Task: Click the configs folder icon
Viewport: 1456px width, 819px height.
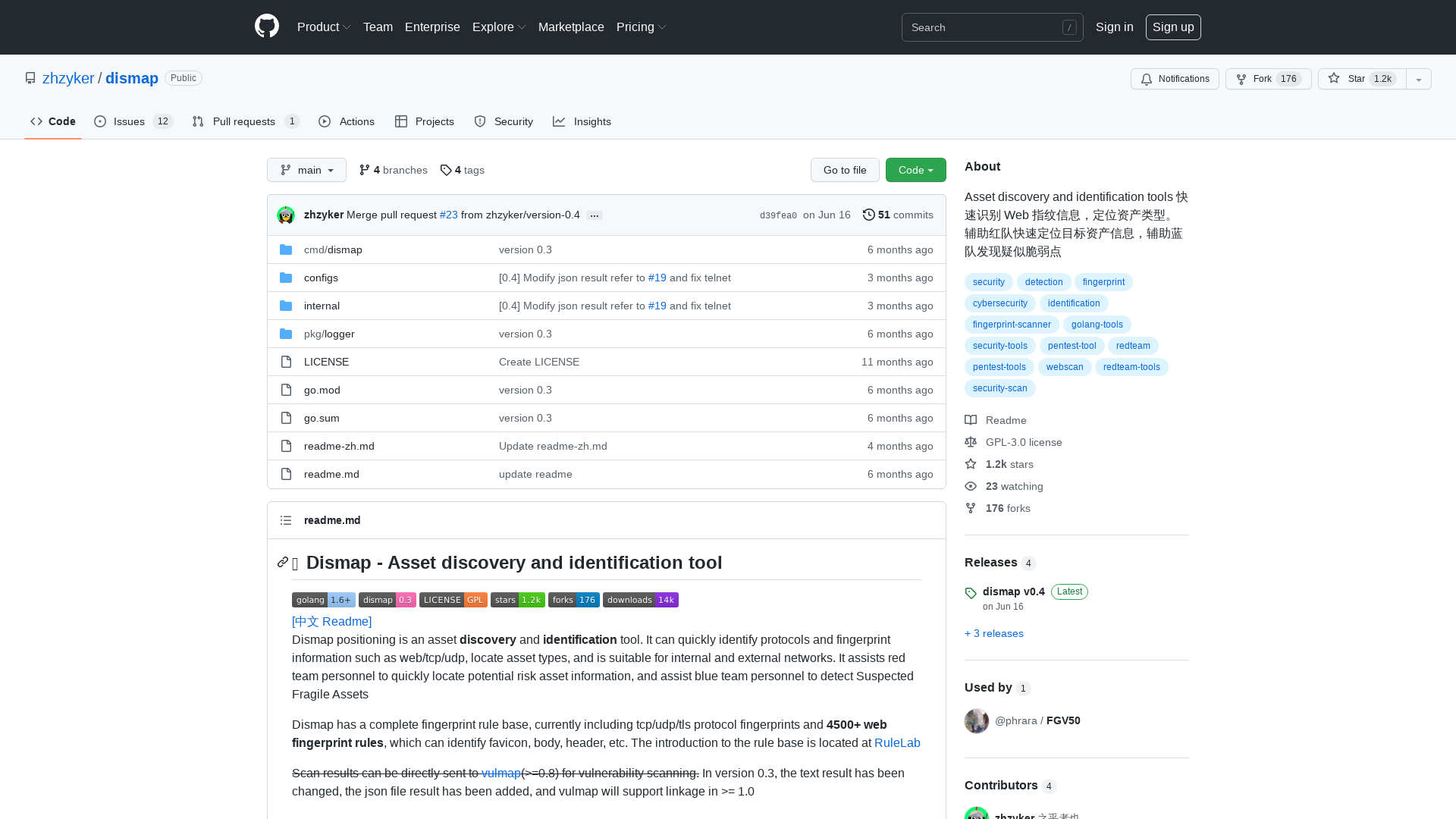Action: pos(286,278)
